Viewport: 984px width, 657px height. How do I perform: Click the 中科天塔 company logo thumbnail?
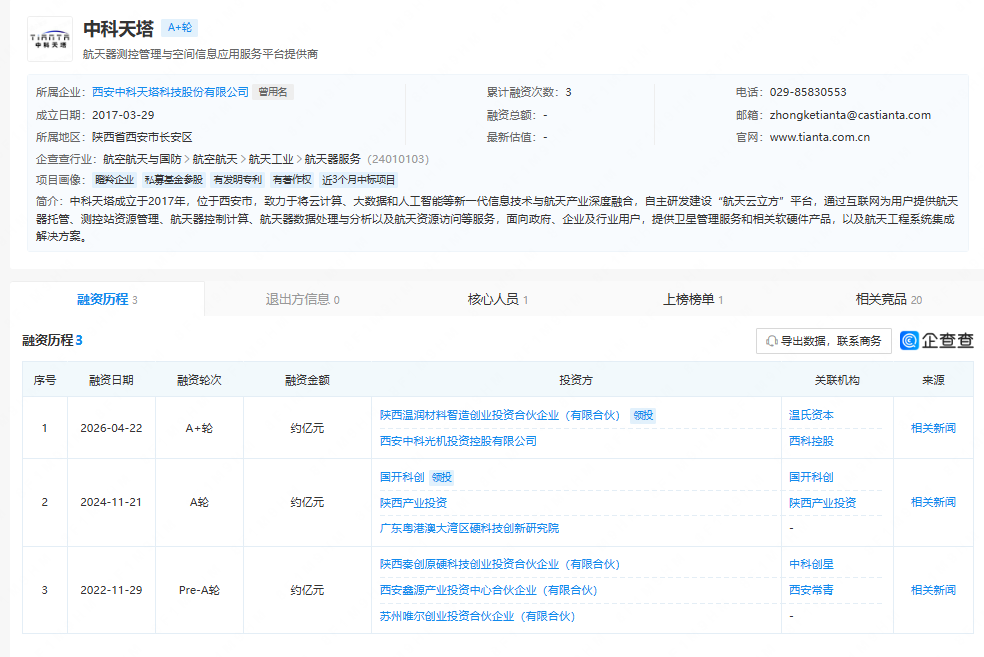[x=50, y=39]
